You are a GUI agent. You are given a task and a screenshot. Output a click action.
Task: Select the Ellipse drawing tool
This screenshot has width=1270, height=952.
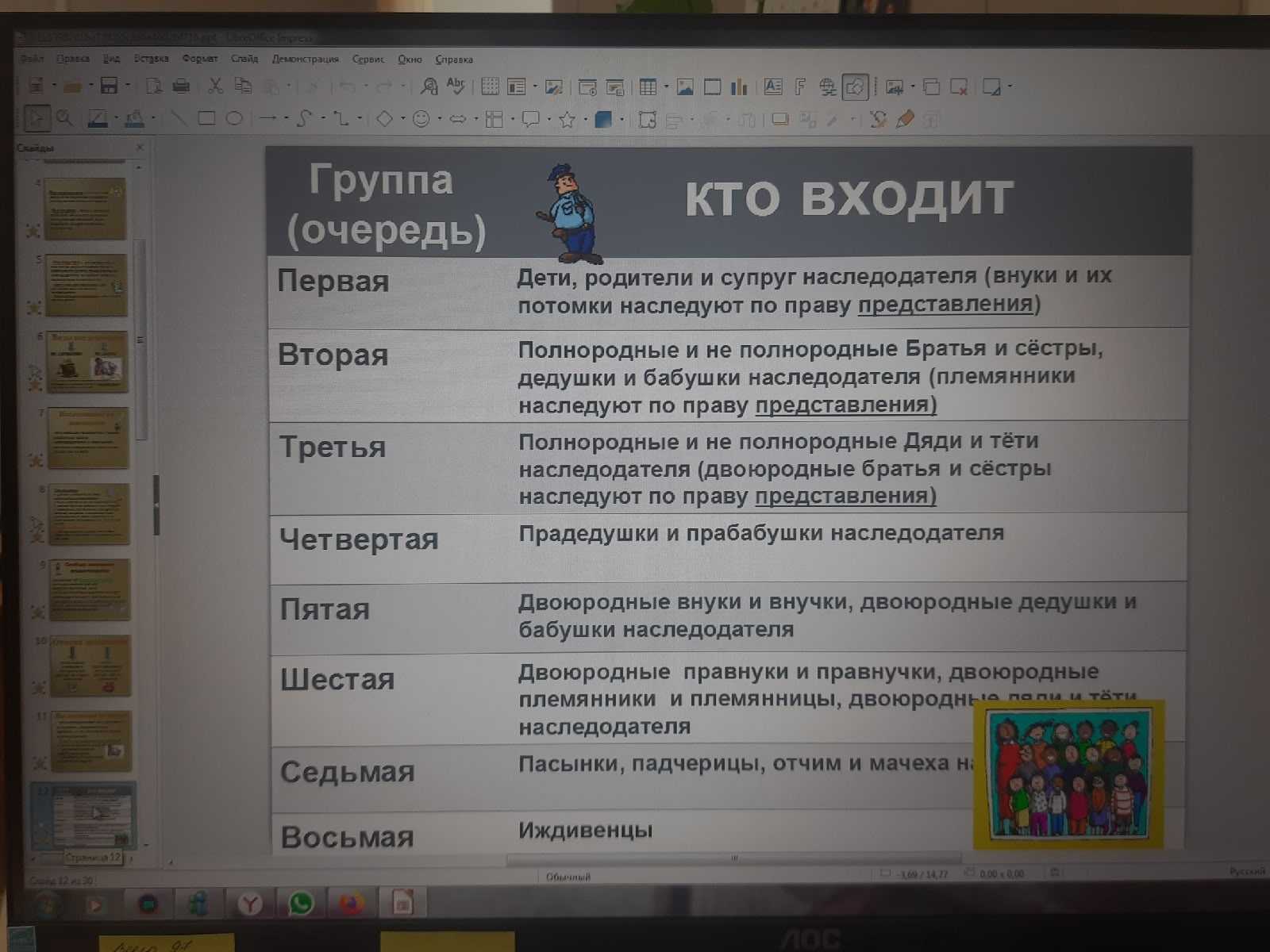234,119
